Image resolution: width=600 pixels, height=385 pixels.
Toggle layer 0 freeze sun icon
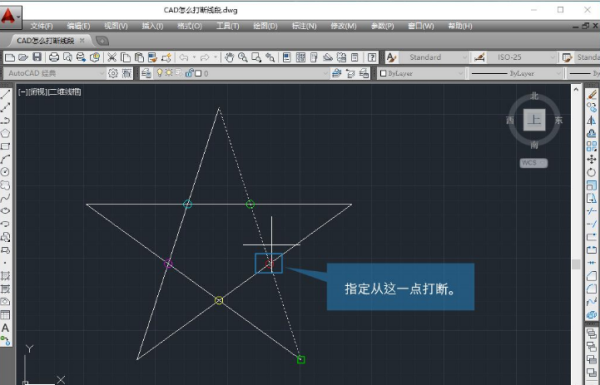point(169,73)
